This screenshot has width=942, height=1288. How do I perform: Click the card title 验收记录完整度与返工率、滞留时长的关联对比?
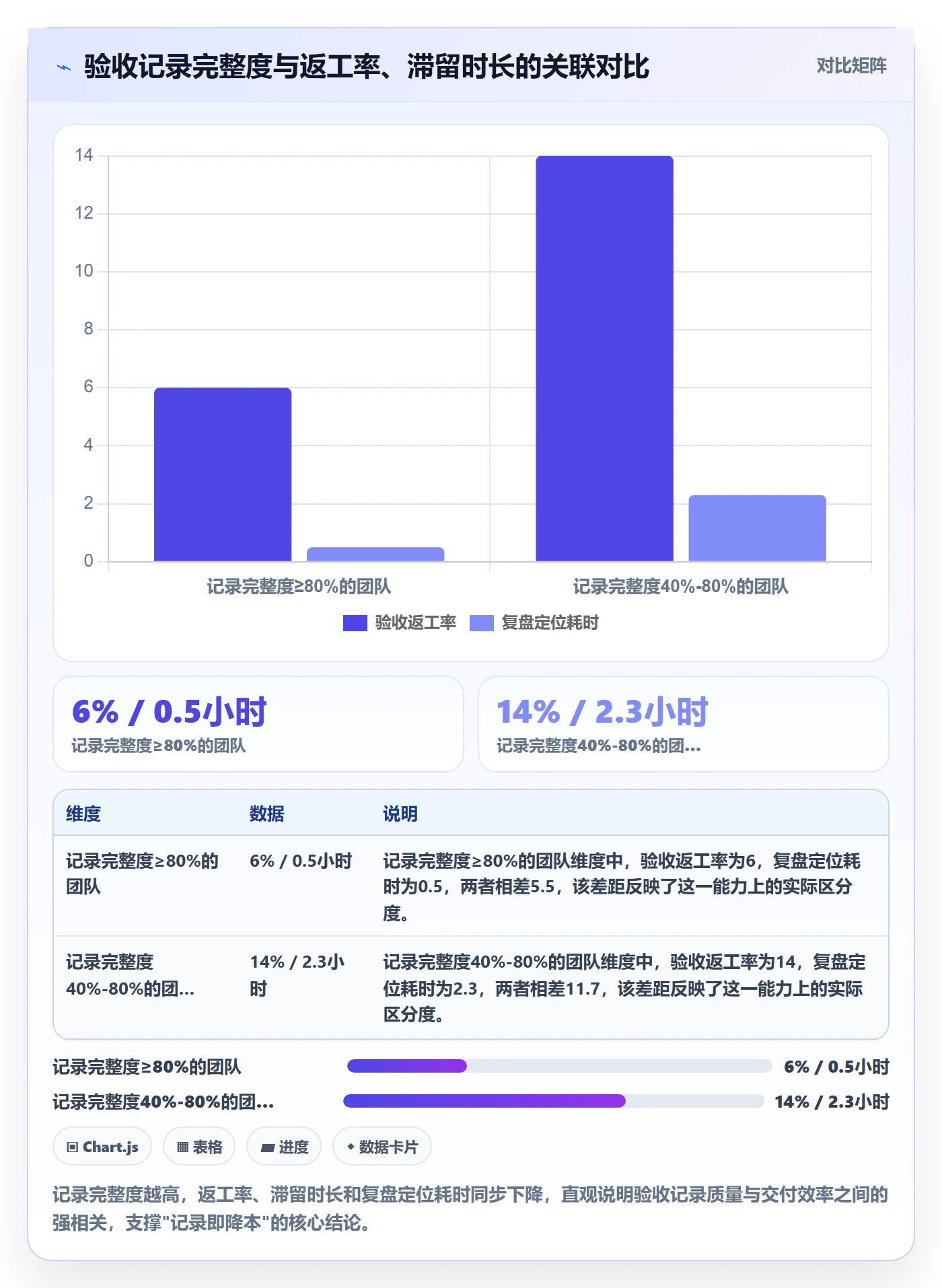tap(367, 67)
